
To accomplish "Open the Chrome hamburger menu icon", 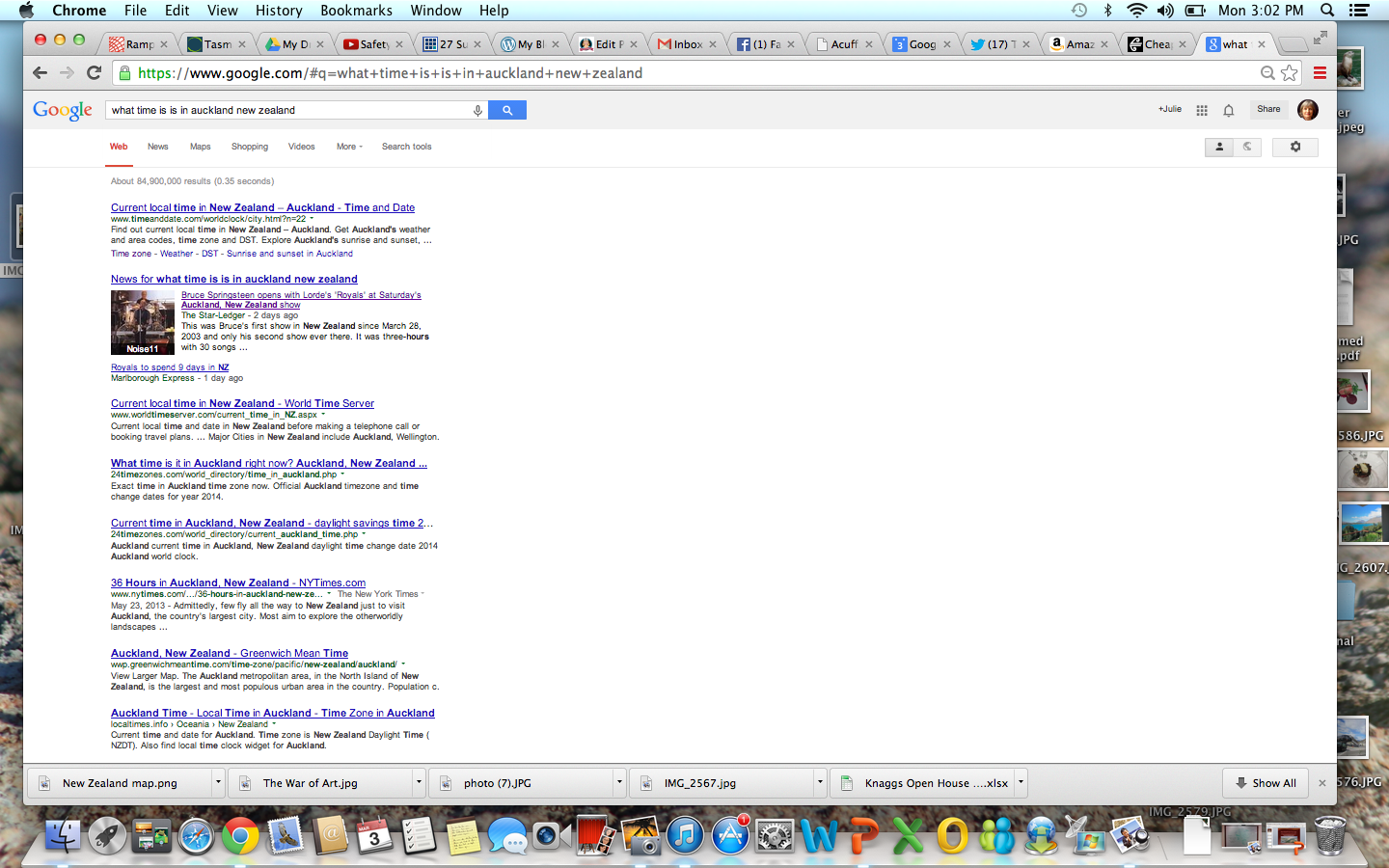I will (x=1320, y=72).
